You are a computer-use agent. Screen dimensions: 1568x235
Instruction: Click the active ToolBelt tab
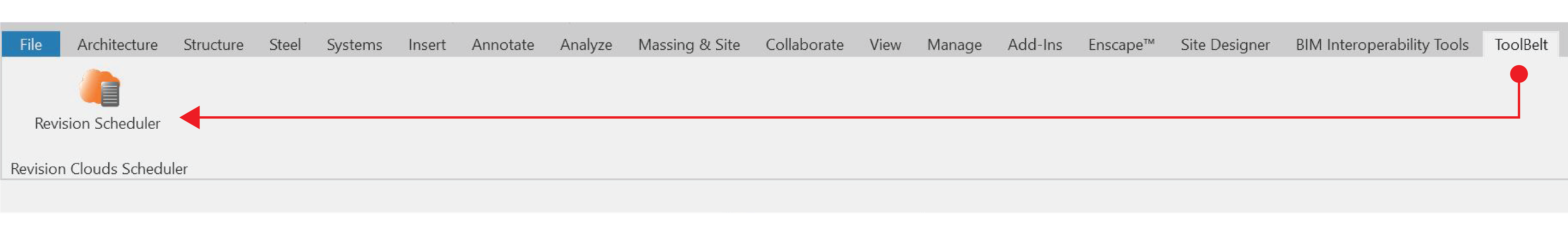pyautogui.click(x=1521, y=44)
